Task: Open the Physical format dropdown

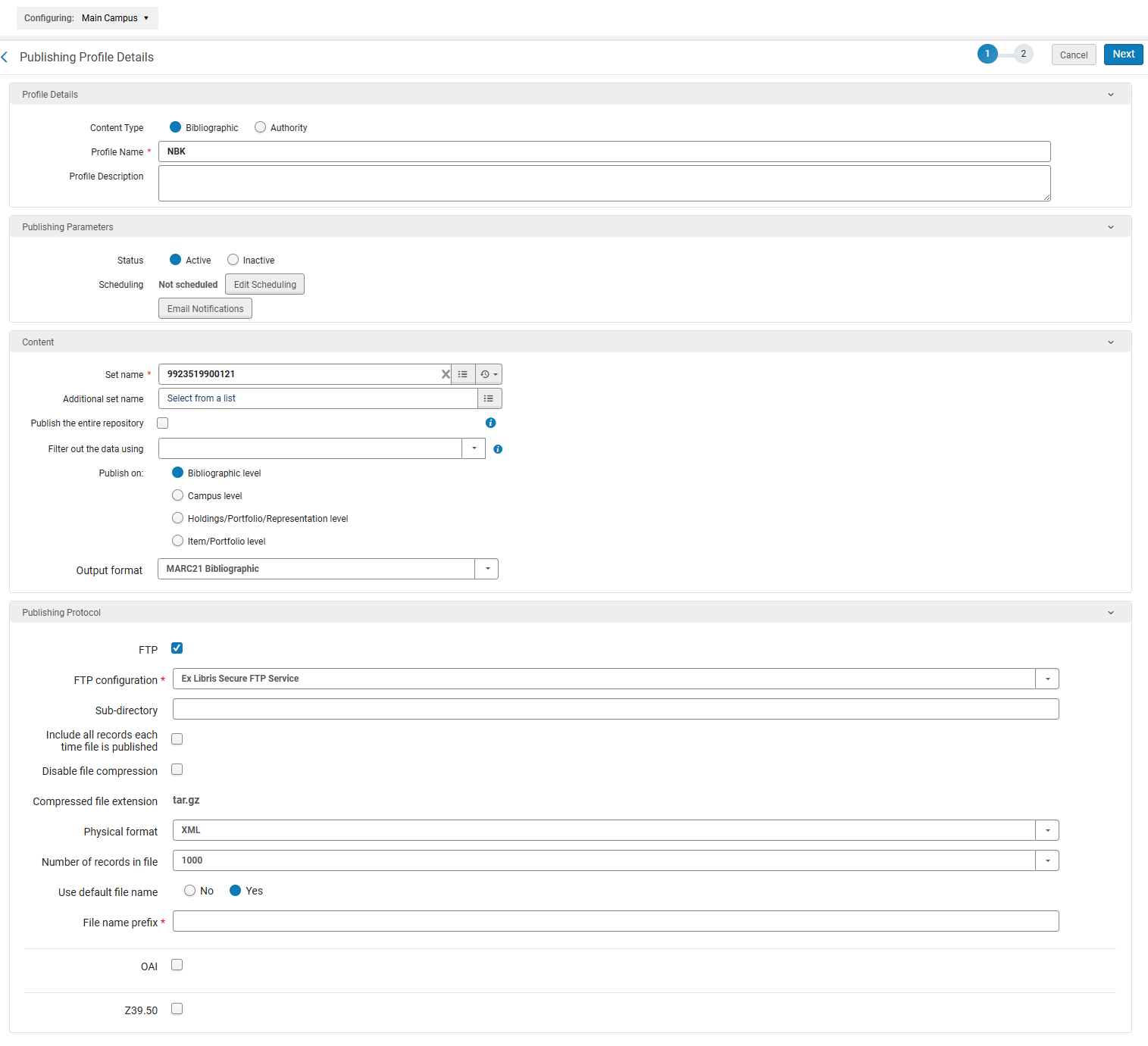Action: (x=1047, y=830)
